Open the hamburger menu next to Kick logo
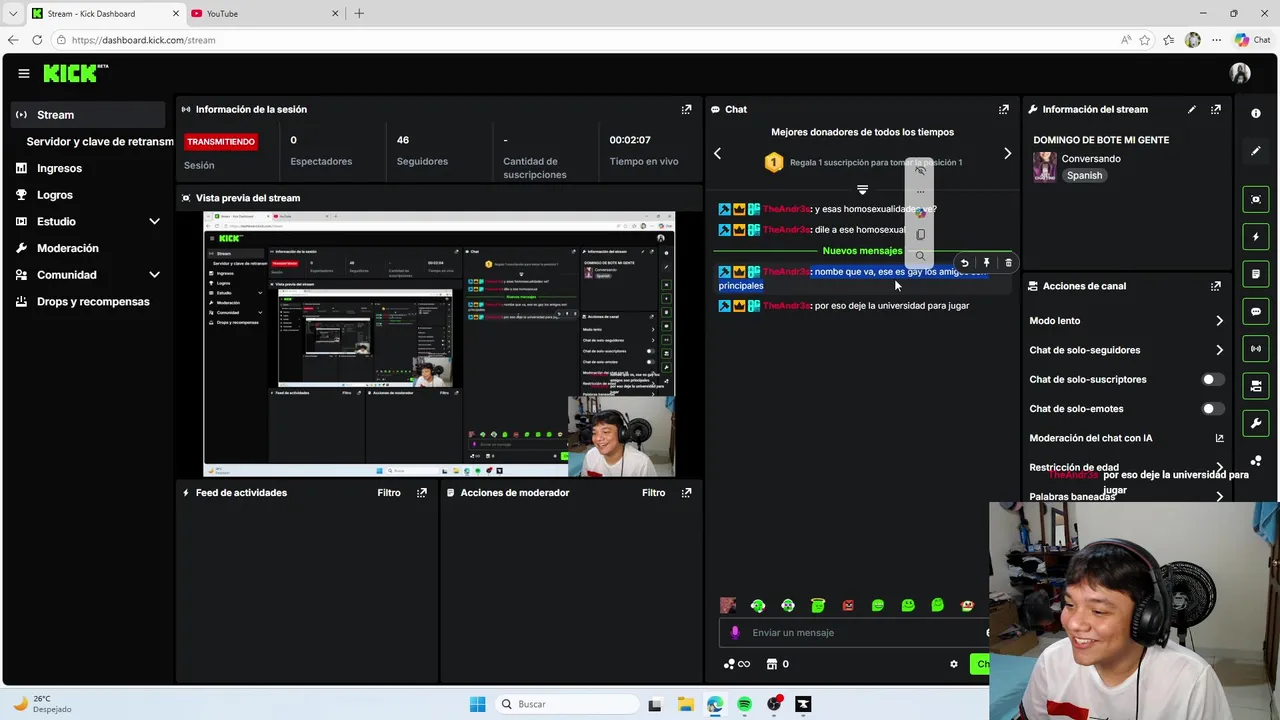The height and width of the screenshot is (720, 1280). pos(24,73)
